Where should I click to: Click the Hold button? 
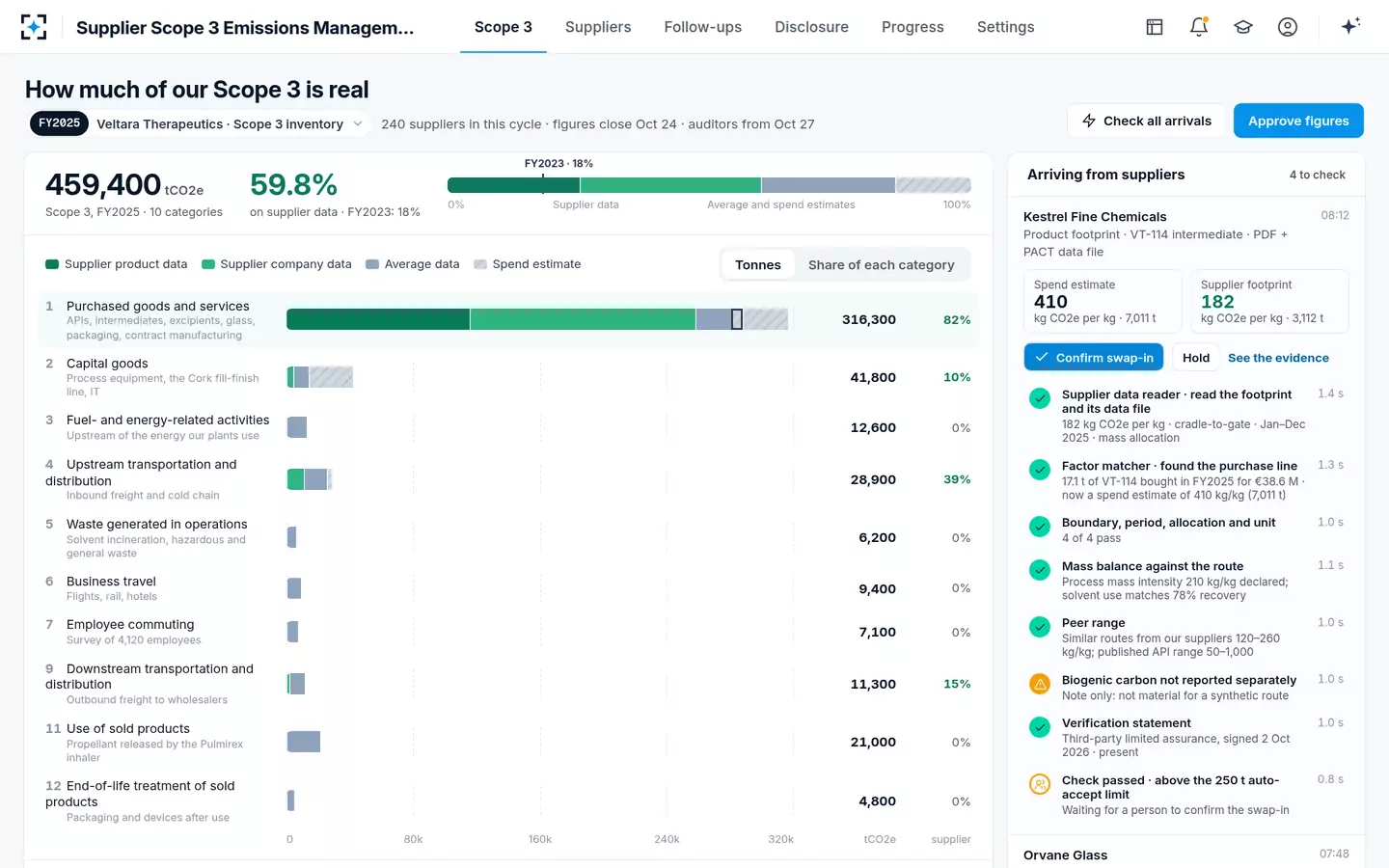[x=1196, y=358]
